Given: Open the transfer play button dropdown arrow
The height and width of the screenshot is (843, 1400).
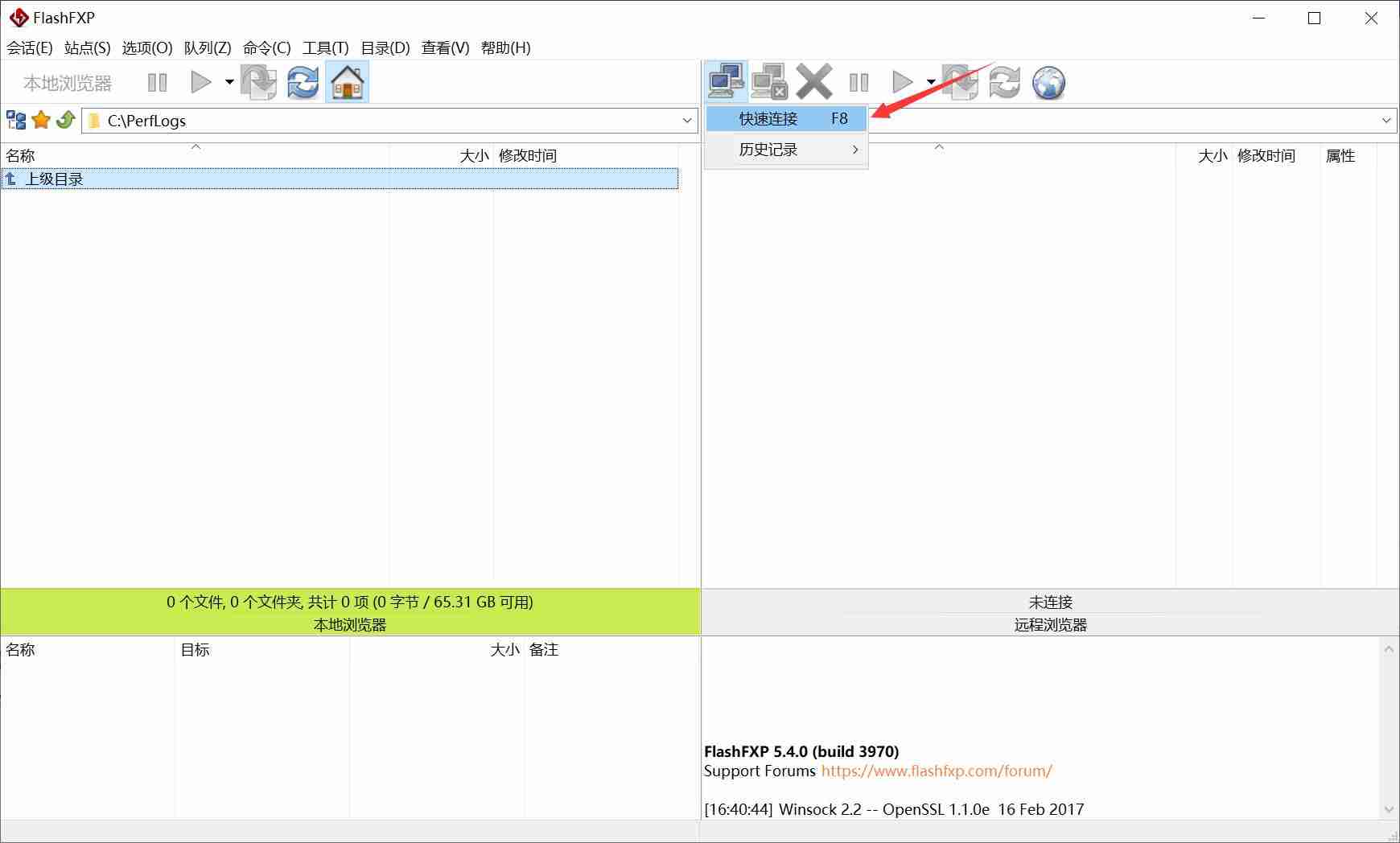Looking at the screenshot, I should pyautogui.click(x=931, y=83).
